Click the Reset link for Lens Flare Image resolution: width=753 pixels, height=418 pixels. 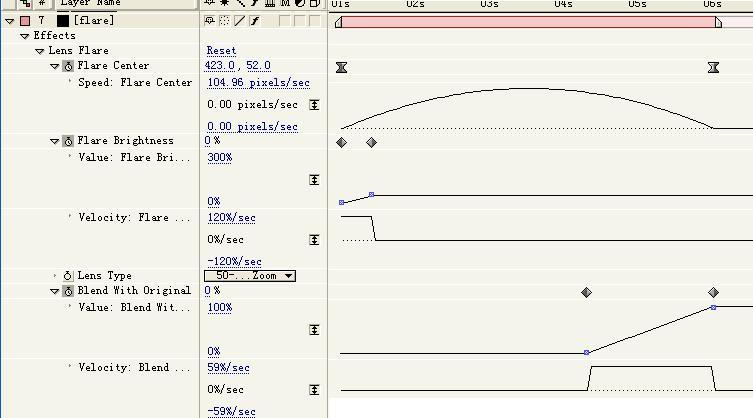[x=221, y=50]
